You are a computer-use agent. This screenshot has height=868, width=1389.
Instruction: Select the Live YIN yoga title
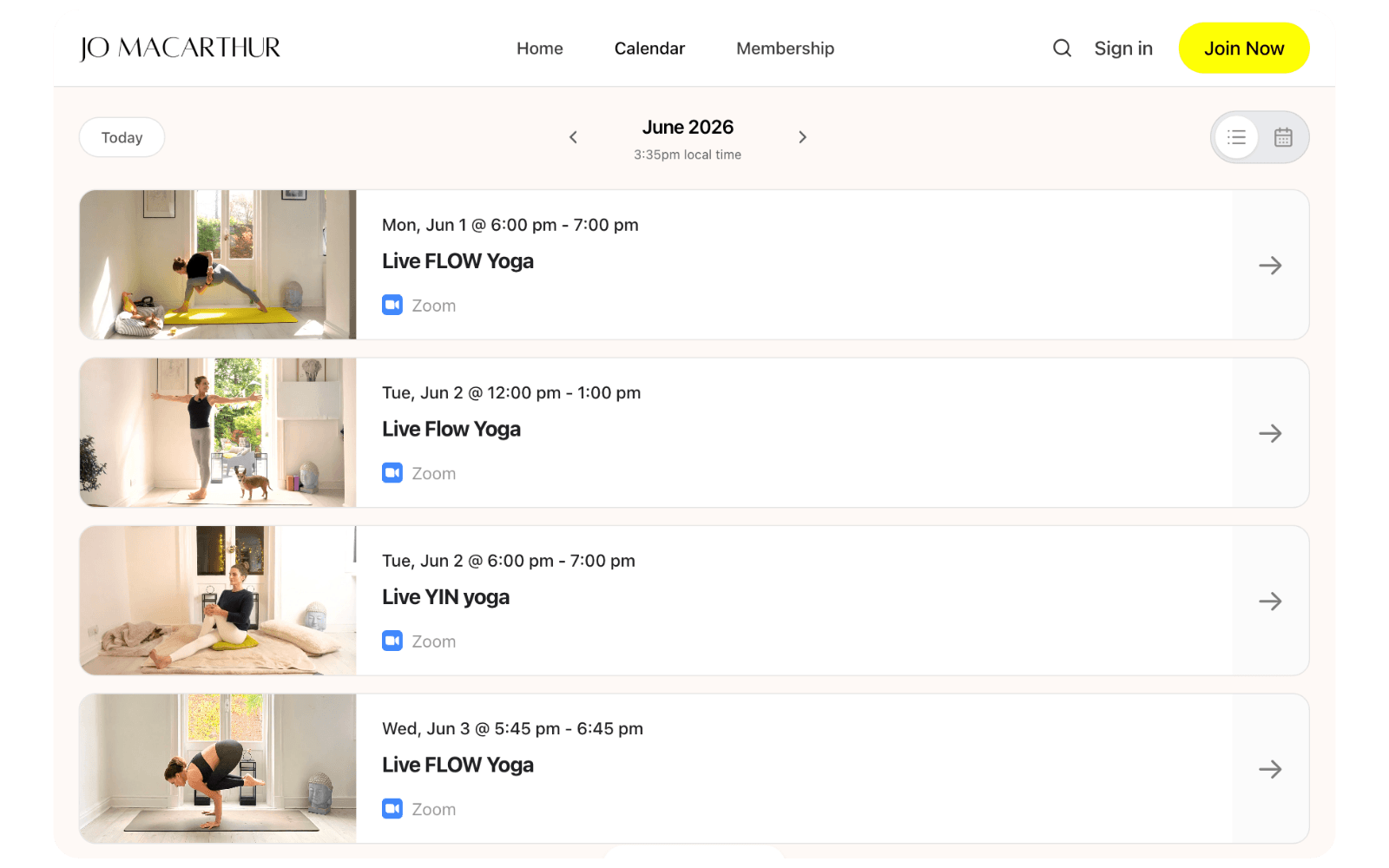(x=445, y=597)
